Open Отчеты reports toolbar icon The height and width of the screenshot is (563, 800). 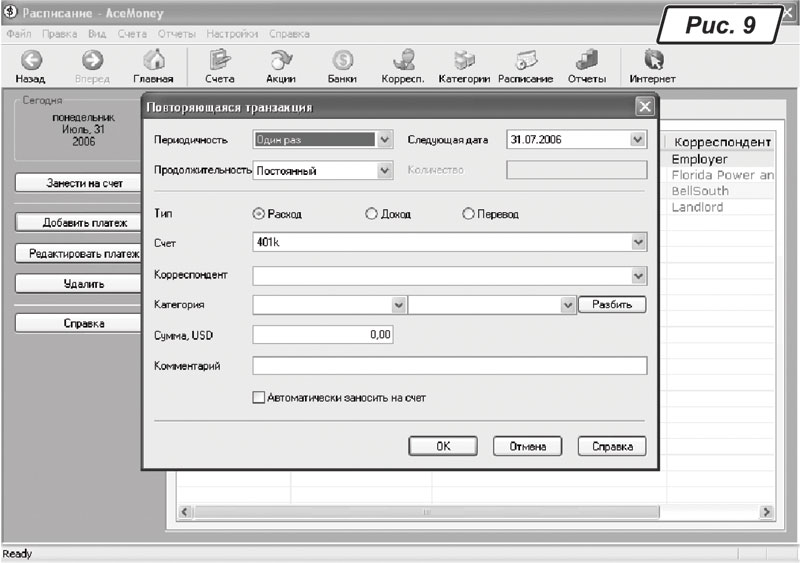(586, 66)
